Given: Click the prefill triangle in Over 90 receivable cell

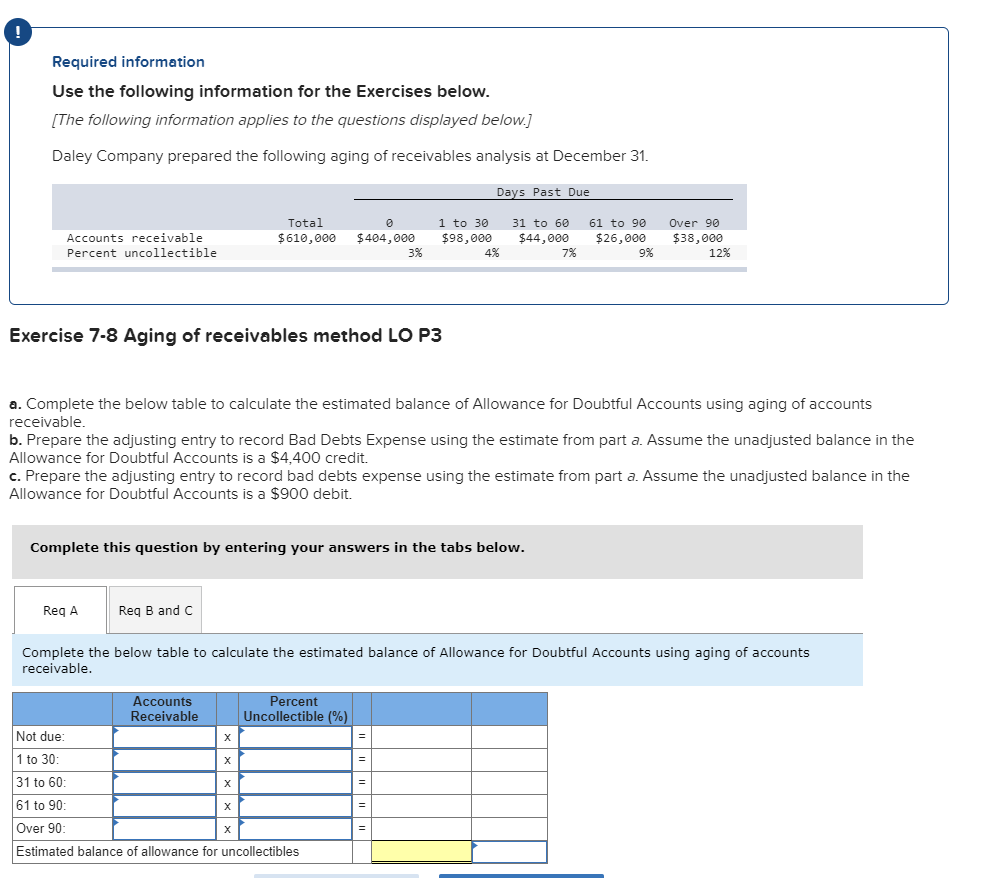Looking at the screenshot, I should pyautogui.click(x=116, y=823).
